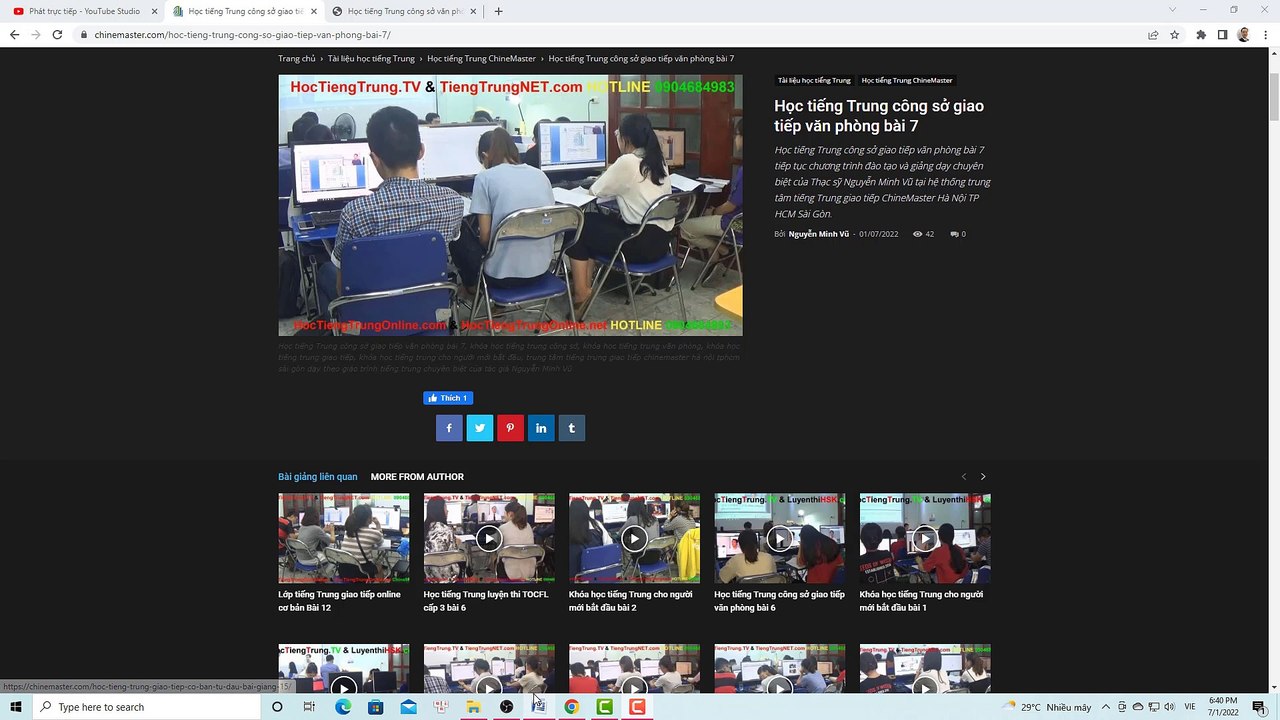Image resolution: width=1280 pixels, height=720 pixels.
Task: Play video for luyện thi TOCFL cấp 3 bài 6
Action: pyautogui.click(x=488, y=539)
